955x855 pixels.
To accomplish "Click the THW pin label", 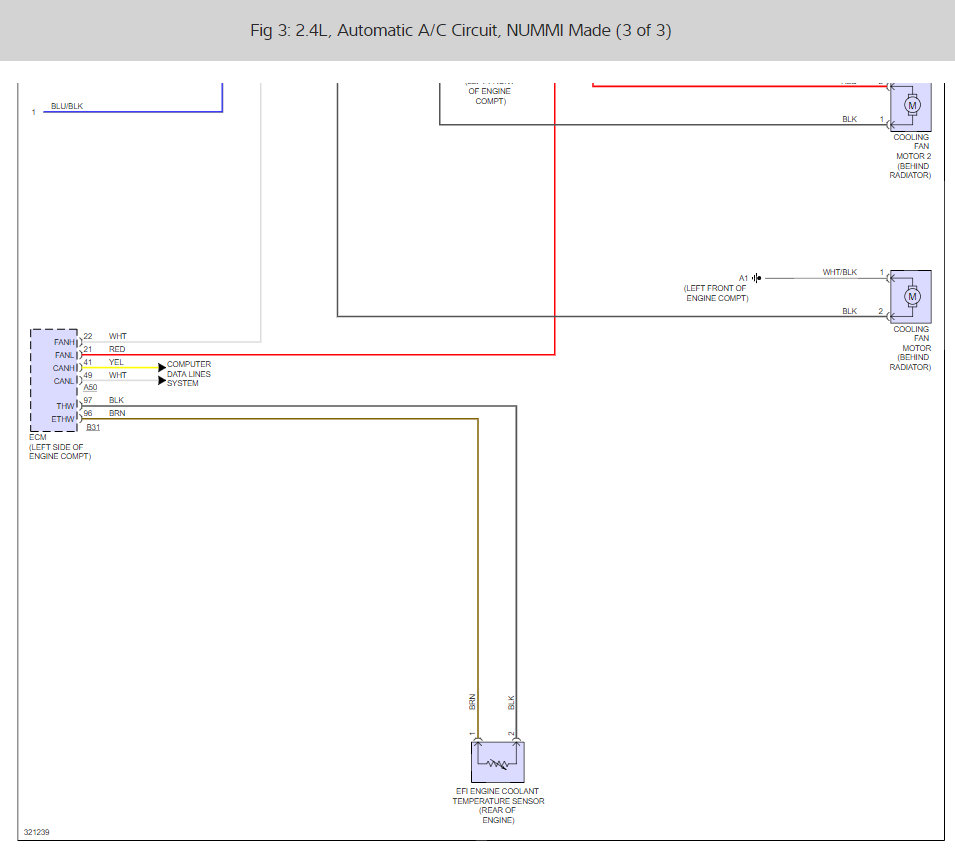I will point(65,406).
